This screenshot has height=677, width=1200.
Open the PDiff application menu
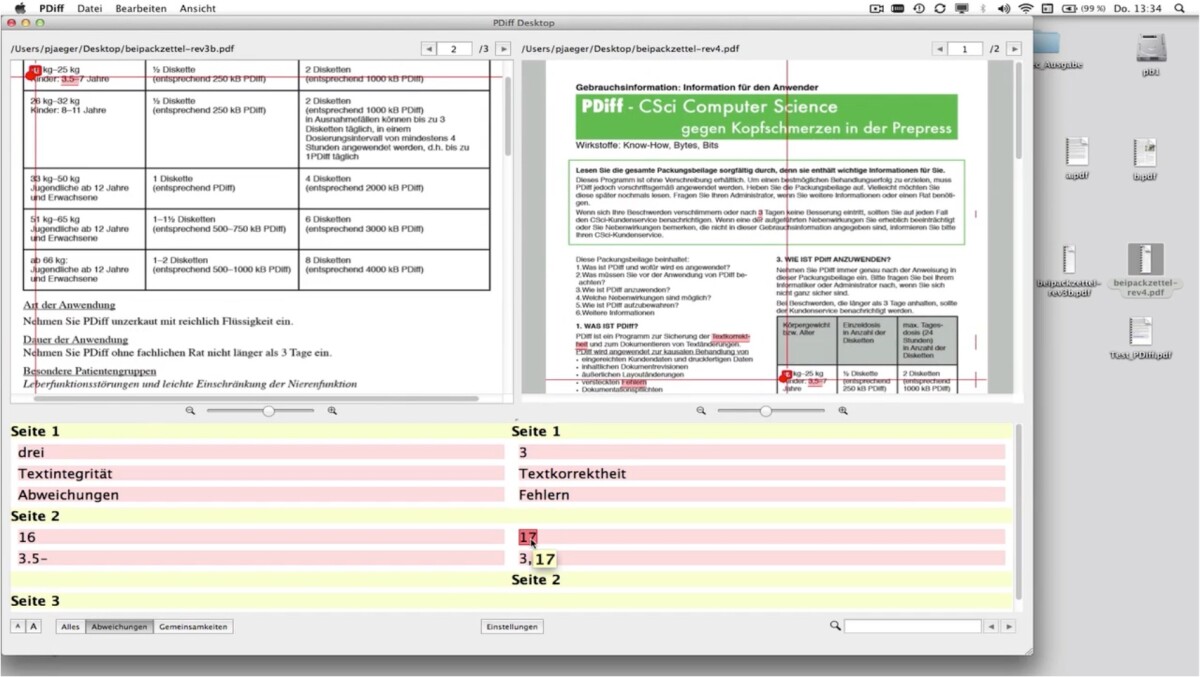tap(50, 8)
